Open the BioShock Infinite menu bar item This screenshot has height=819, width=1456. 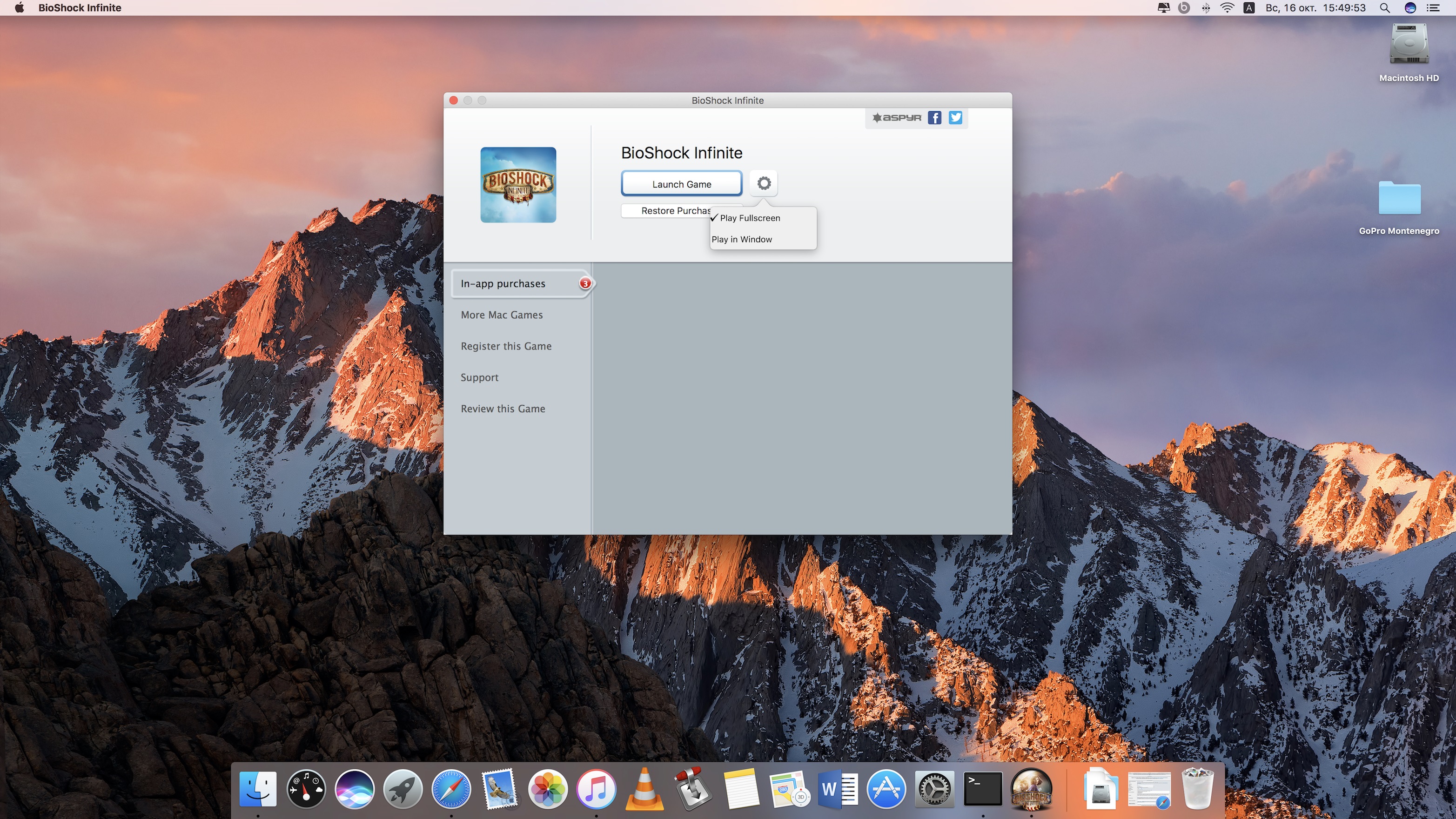(80, 8)
